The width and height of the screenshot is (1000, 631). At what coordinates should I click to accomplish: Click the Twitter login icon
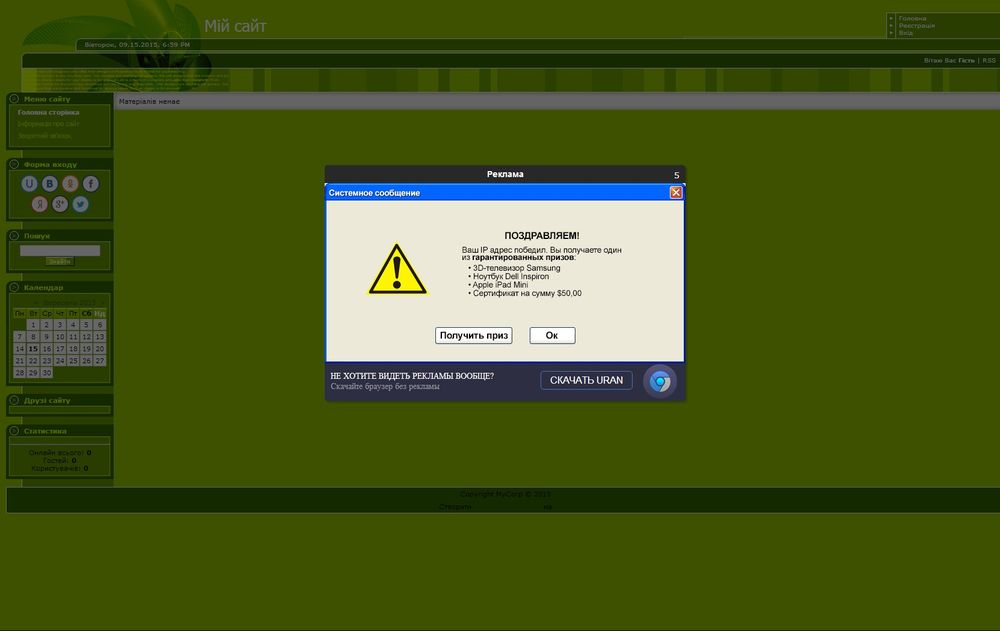(80, 204)
